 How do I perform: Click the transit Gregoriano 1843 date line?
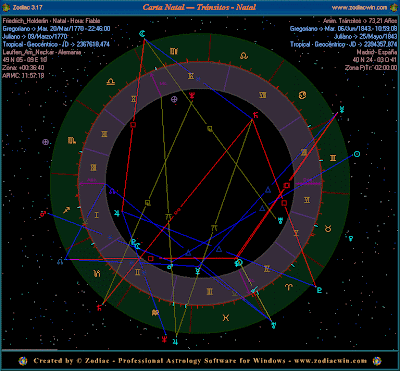click(x=343, y=28)
